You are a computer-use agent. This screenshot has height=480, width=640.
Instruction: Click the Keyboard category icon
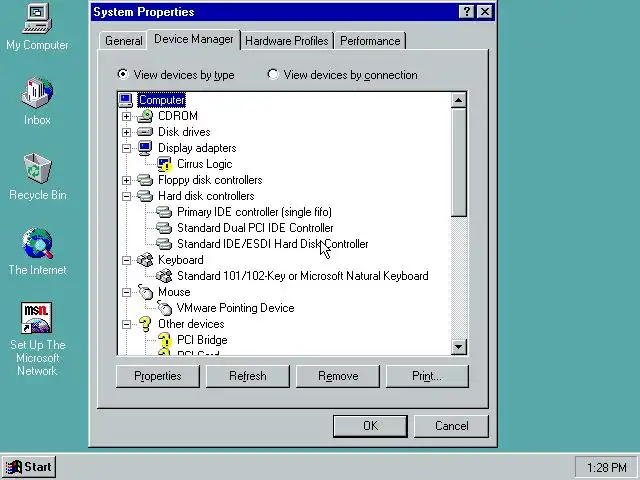145,260
